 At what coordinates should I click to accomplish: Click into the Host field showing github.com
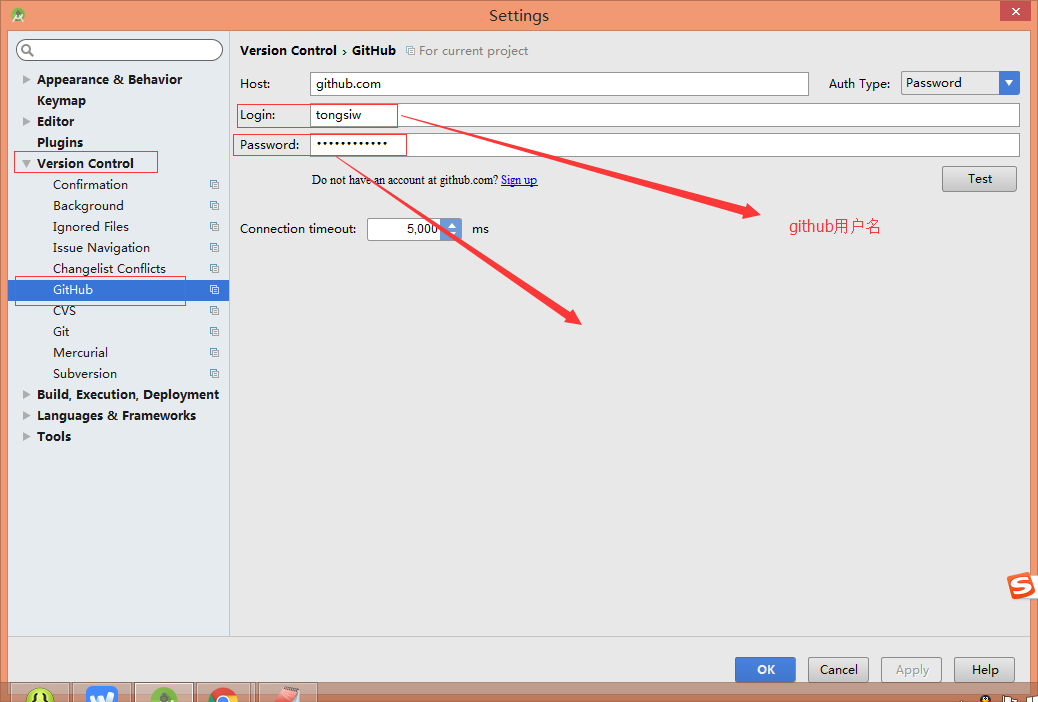[559, 84]
